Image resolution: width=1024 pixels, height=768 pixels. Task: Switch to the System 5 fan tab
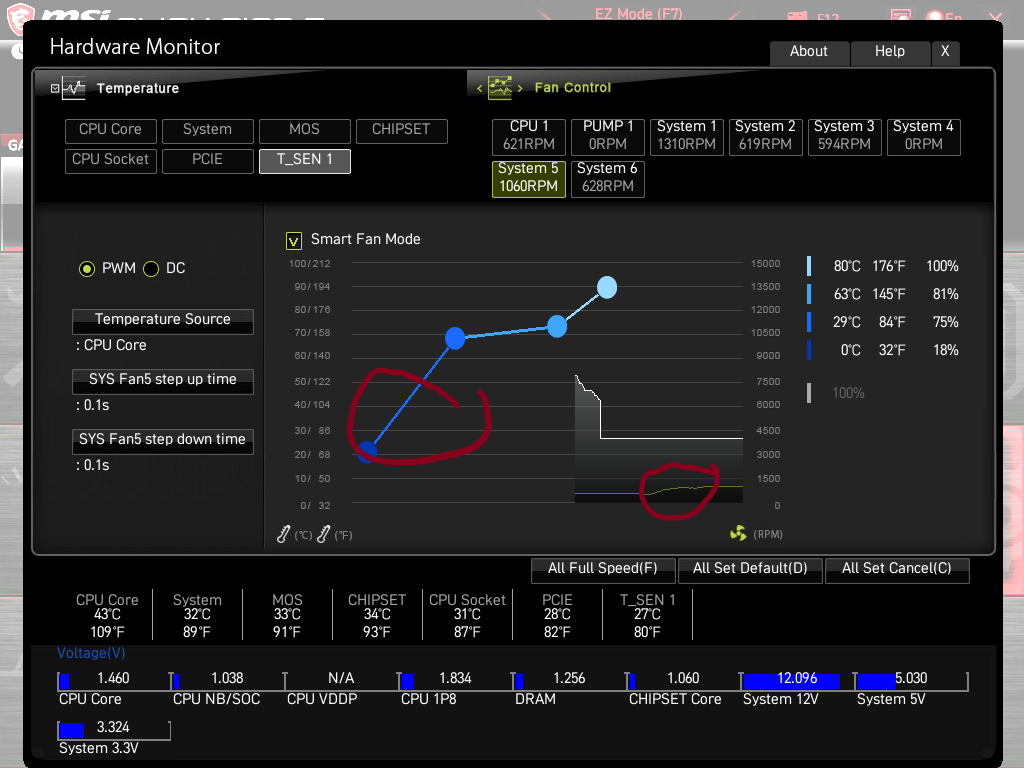coord(529,178)
